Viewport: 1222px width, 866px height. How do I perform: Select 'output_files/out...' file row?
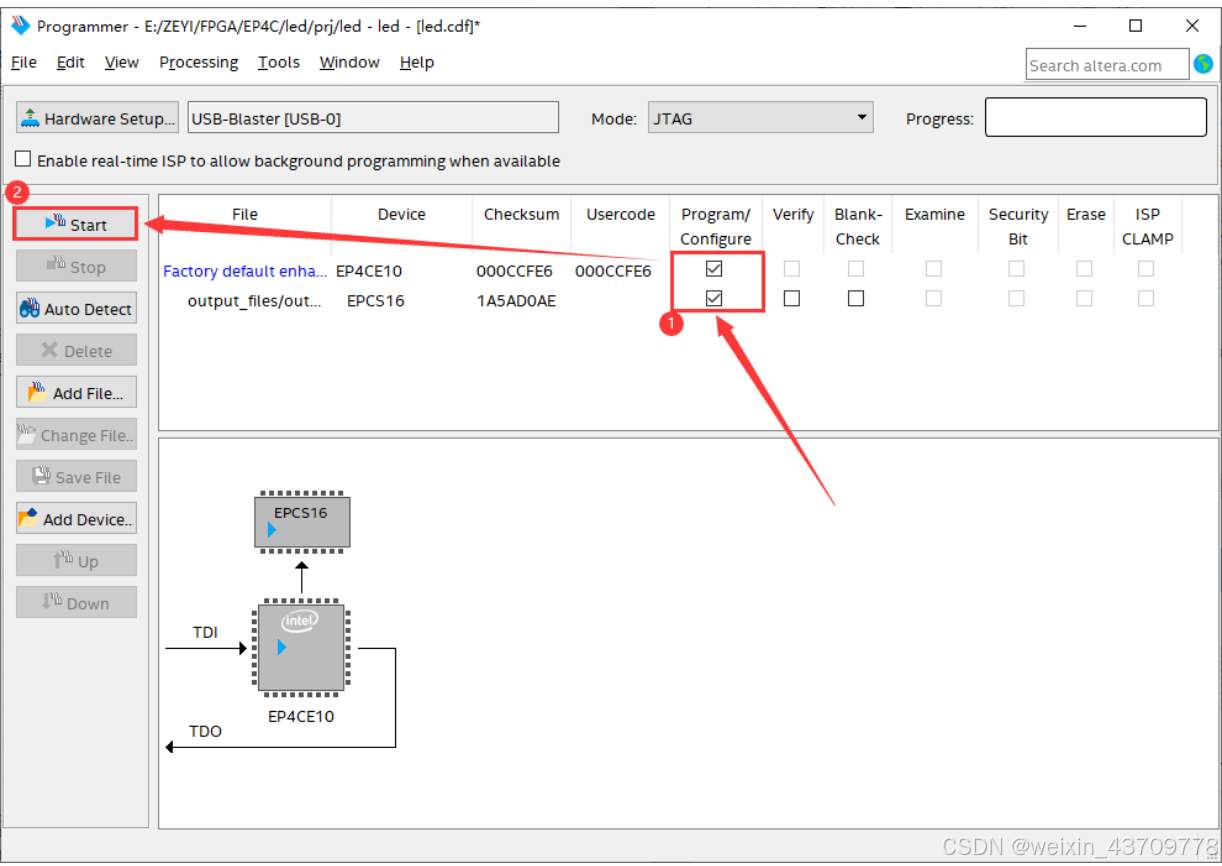(x=254, y=300)
